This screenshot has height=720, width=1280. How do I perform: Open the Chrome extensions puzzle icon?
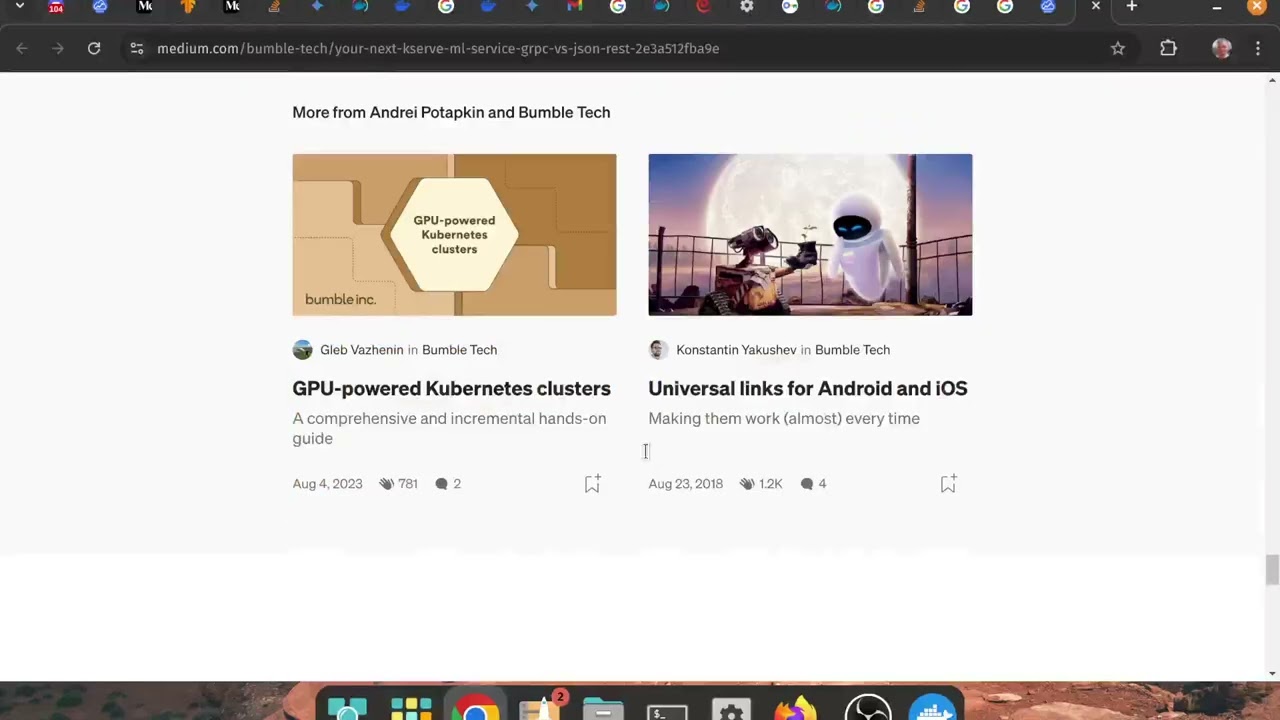point(1168,48)
